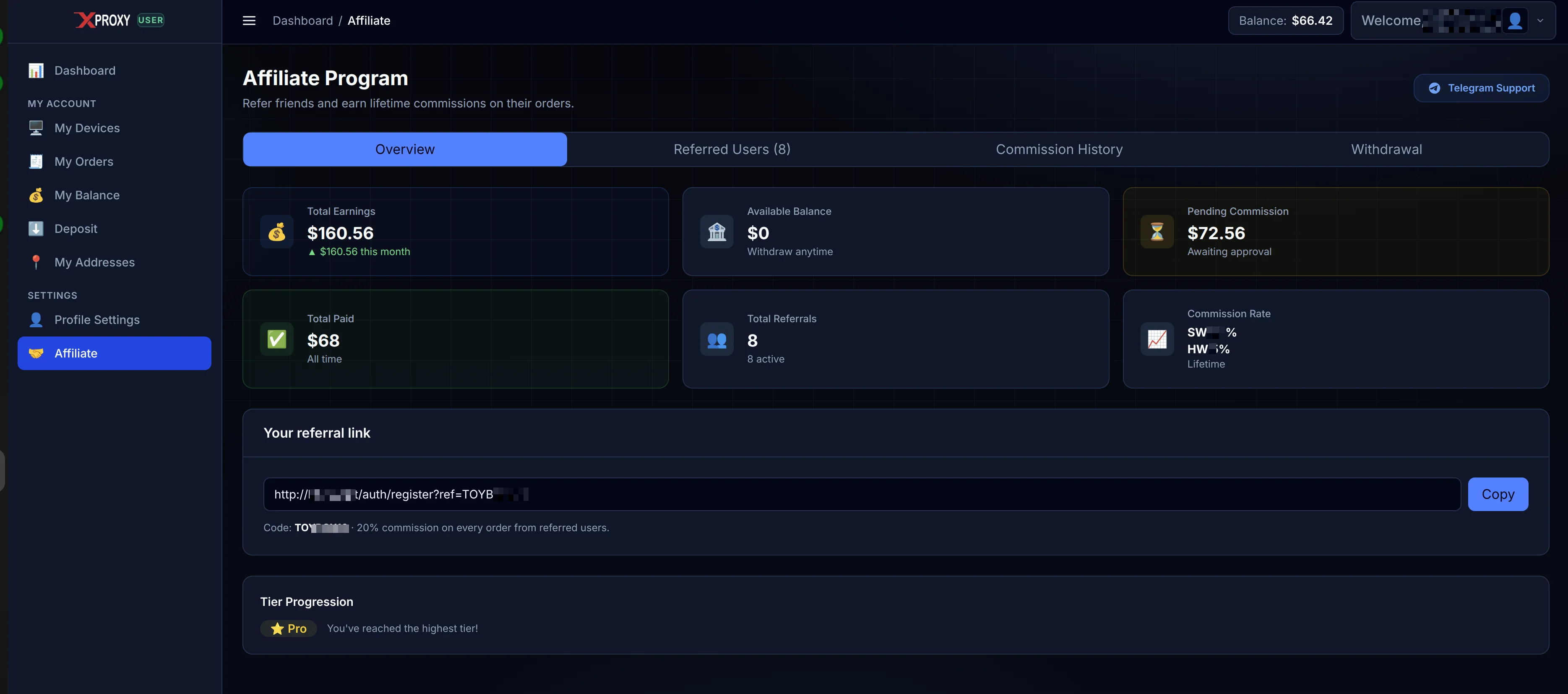The height and width of the screenshot is (694, 1568).
Task: Click the My Balance money bag icon
Action: (x=36, y=195)
